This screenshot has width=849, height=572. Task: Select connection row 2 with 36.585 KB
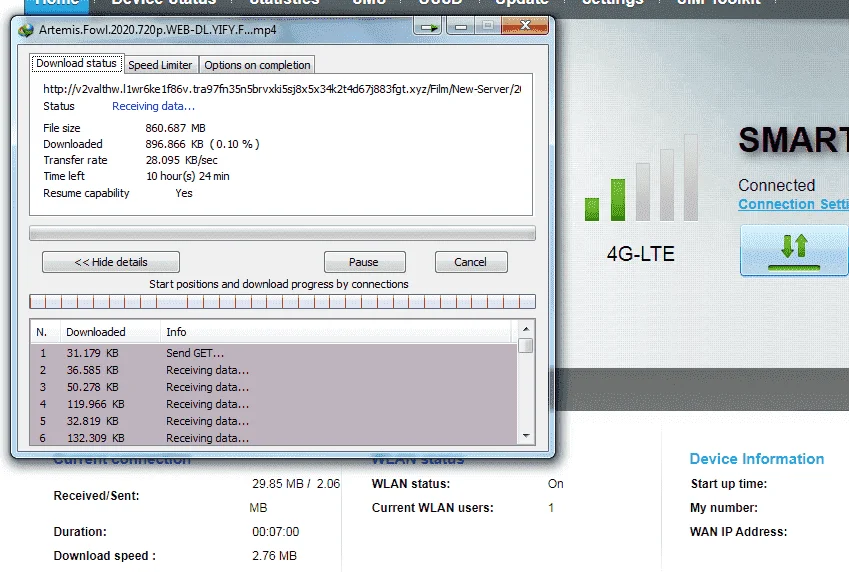coord(274,370)
